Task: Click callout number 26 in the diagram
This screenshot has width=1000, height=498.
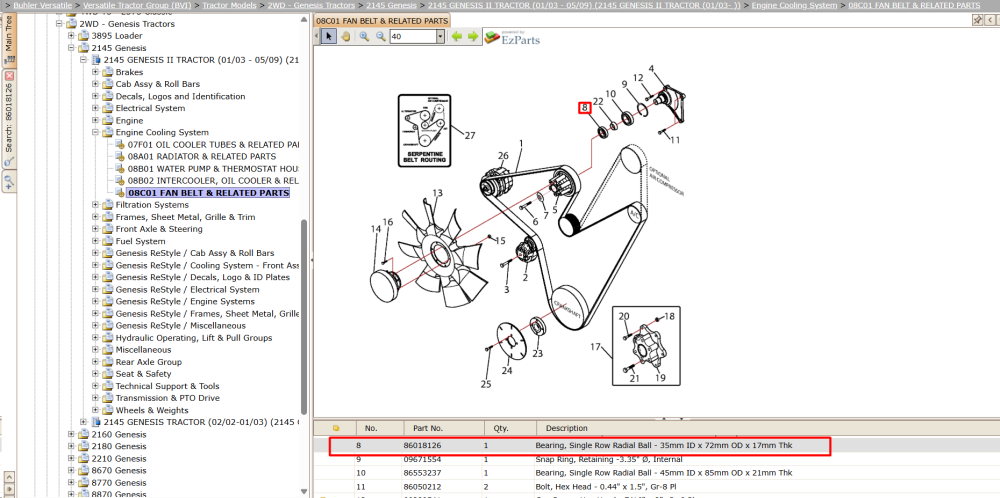Action: click(x=503, y=156)
